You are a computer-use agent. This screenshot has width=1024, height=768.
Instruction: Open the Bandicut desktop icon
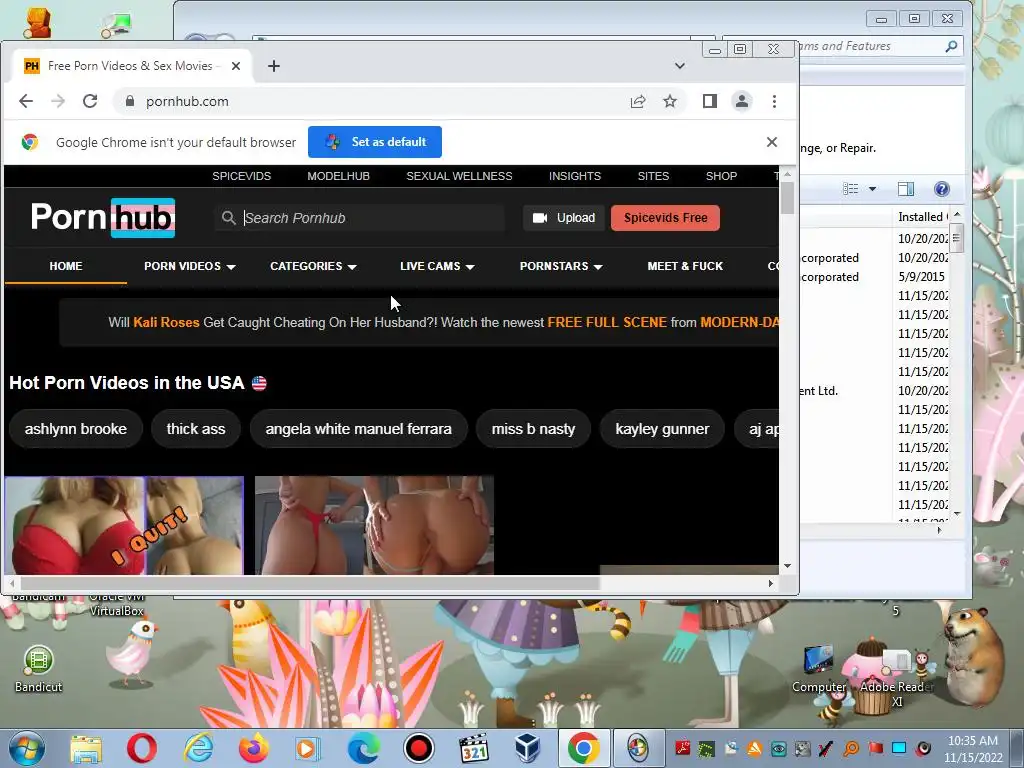click(x=39, y=668)
